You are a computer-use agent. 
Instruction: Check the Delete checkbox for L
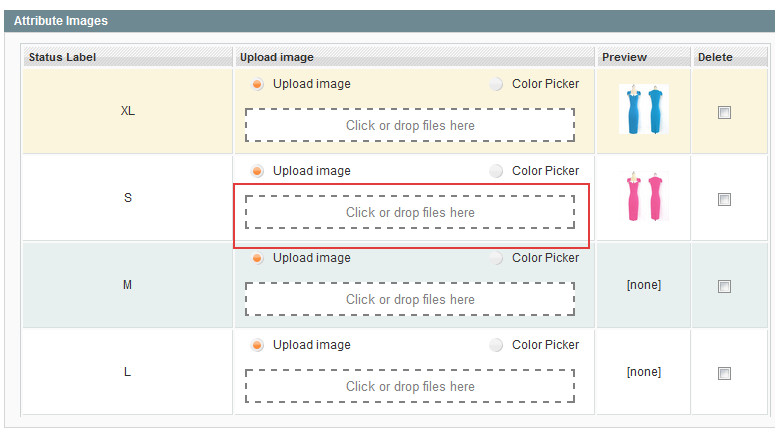724,373
